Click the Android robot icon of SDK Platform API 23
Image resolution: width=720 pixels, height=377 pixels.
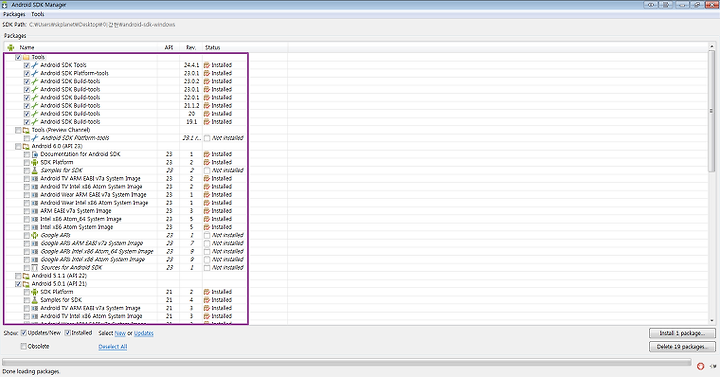pyautogui.click(x=34, y=163)
